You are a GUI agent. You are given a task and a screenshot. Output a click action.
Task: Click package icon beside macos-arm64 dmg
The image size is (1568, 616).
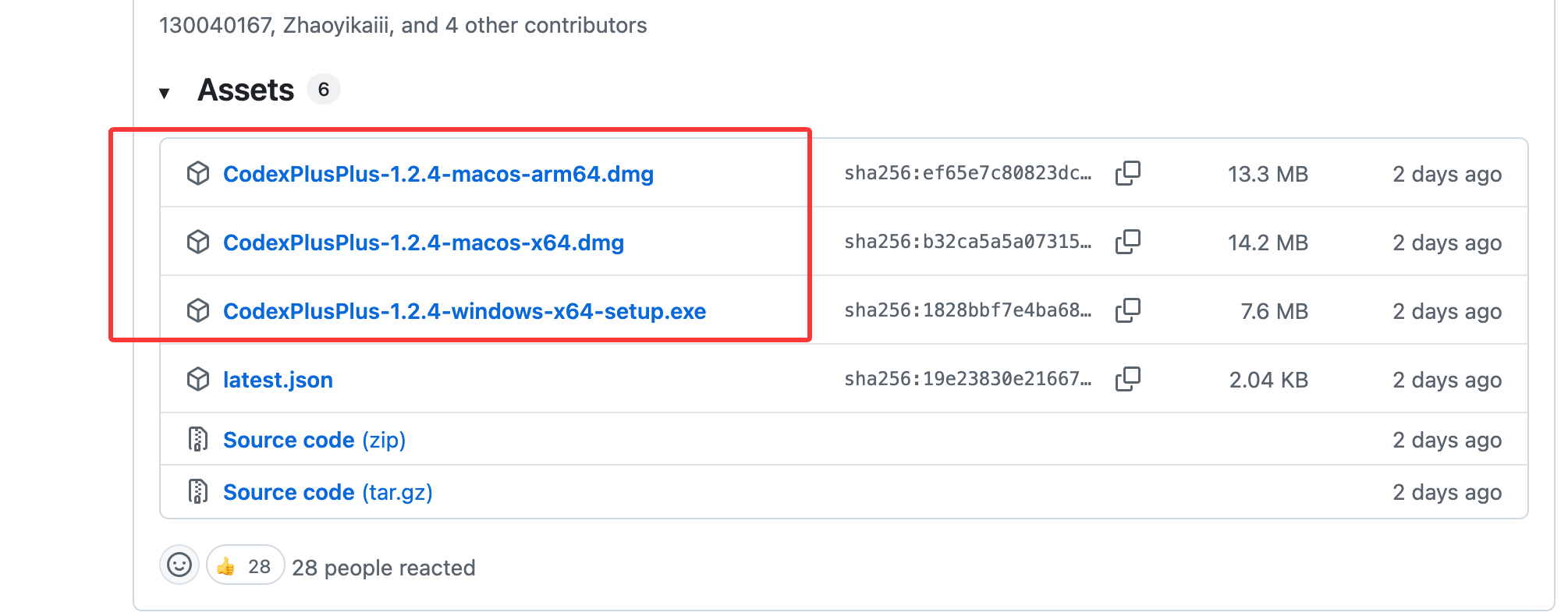tap(198, 173)
